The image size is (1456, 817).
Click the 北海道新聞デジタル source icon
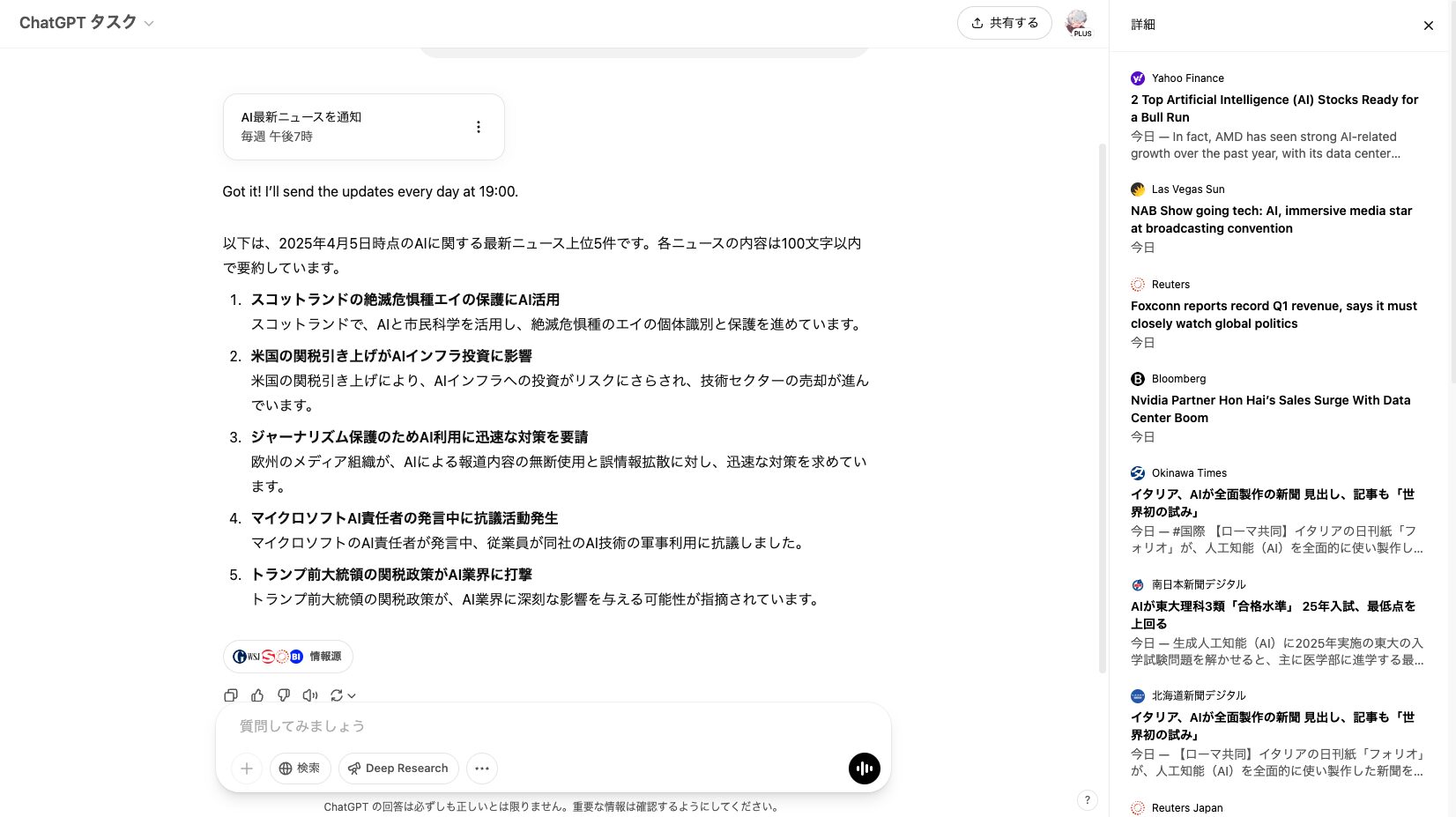click(1138, 696)
